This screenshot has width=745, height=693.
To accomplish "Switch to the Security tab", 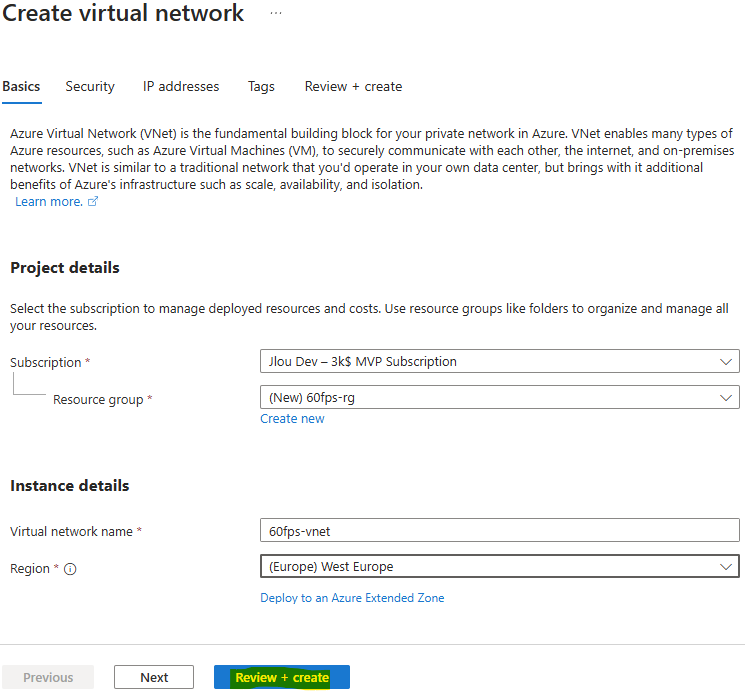I will tap(90, 86).
